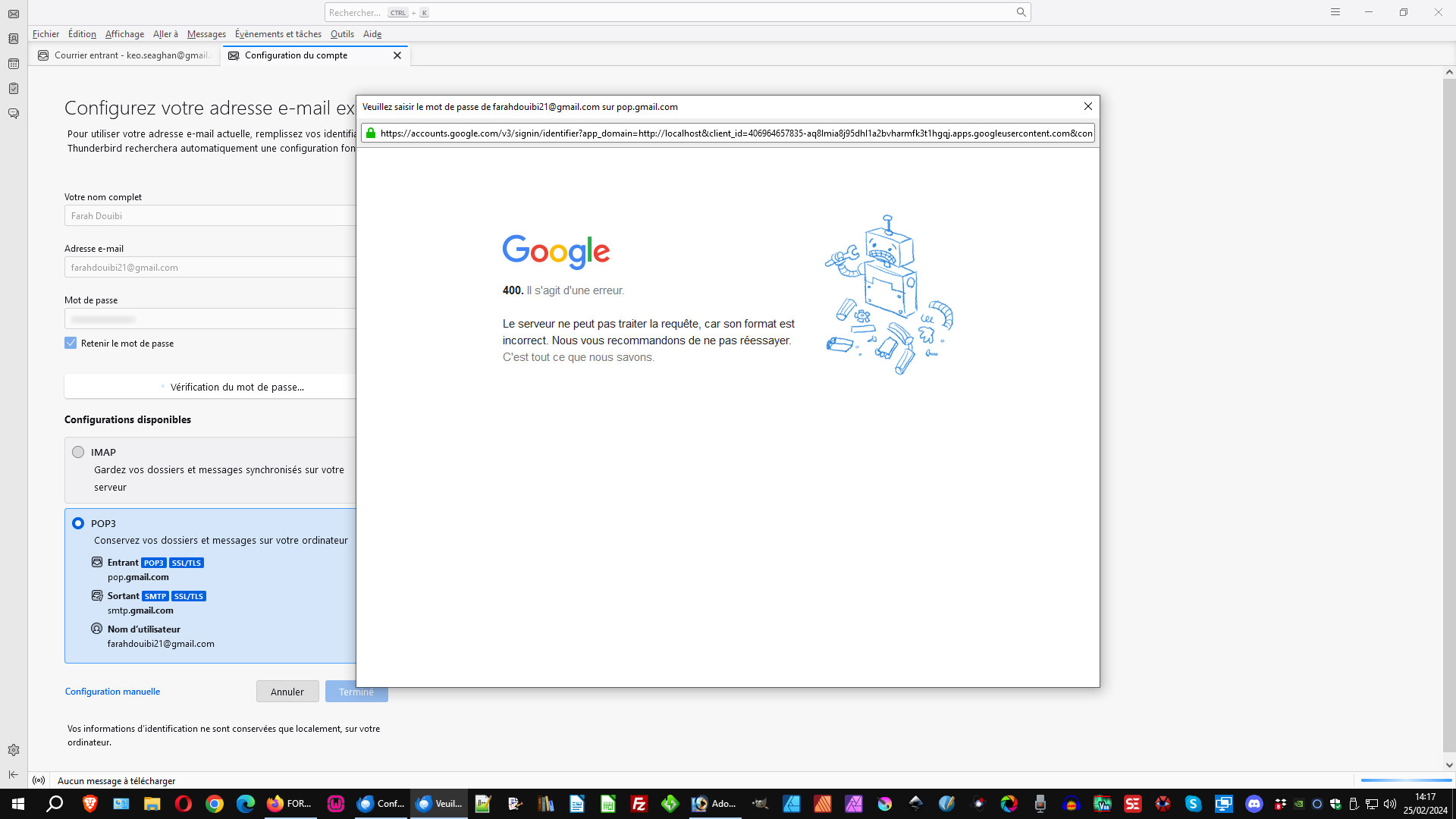This screenshot has width=1456, height=819.
Task: Open the Windows Start menu
Action: point(18,804)
